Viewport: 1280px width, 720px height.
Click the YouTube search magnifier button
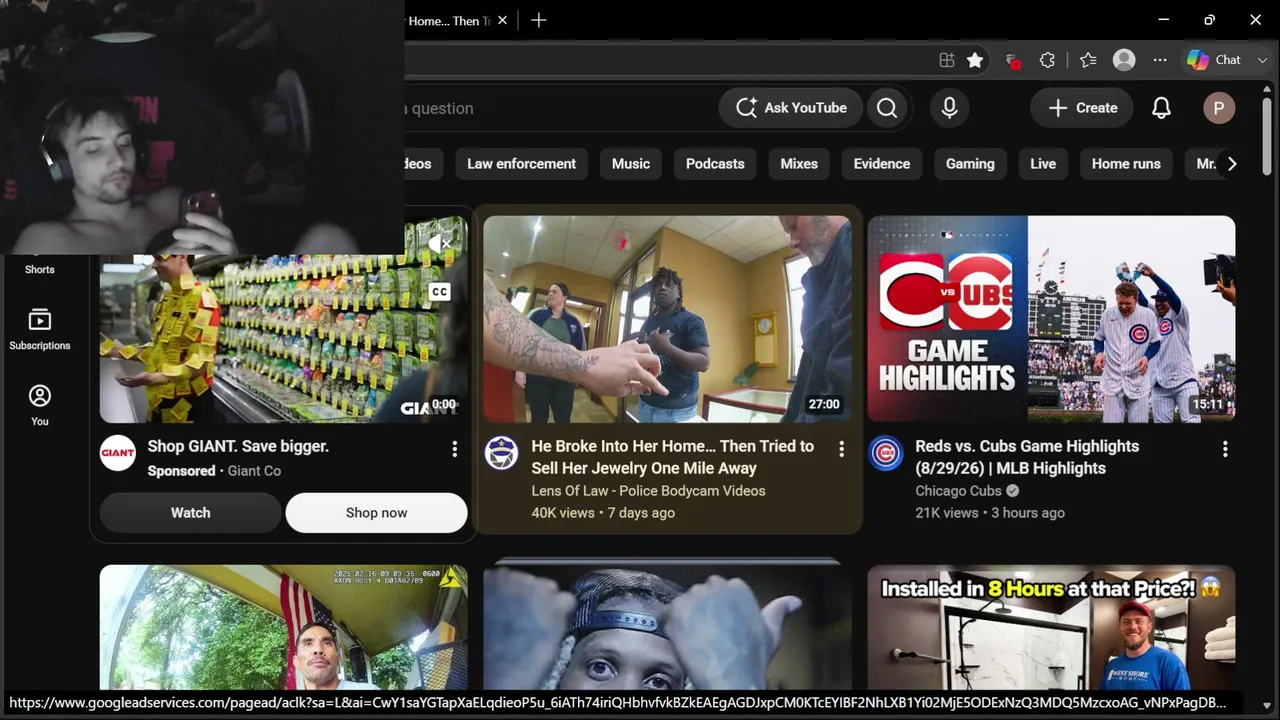click(887, 108)
